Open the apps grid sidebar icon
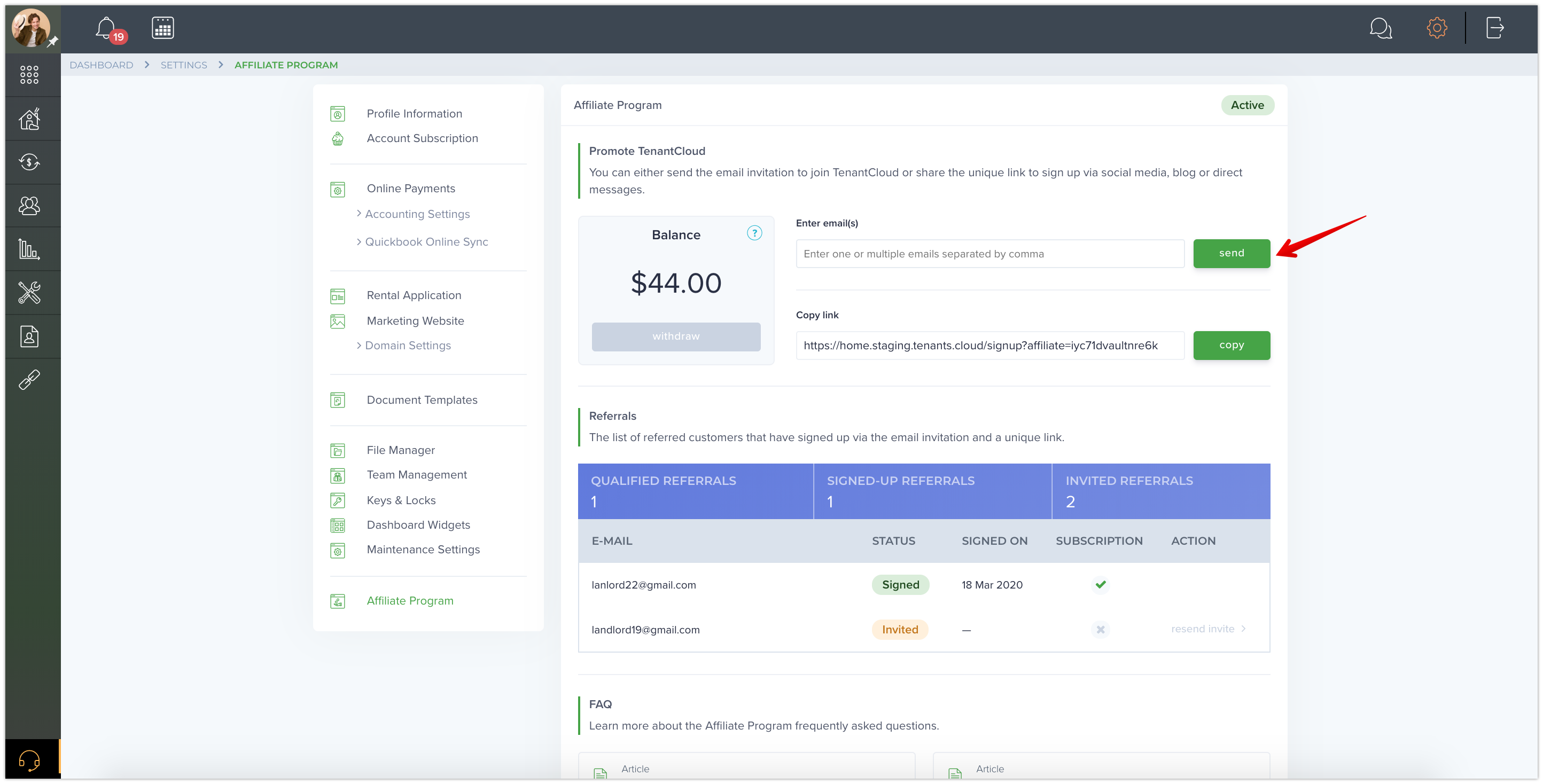The height and width of the screenshot is (784, 1543). (29, 75)
